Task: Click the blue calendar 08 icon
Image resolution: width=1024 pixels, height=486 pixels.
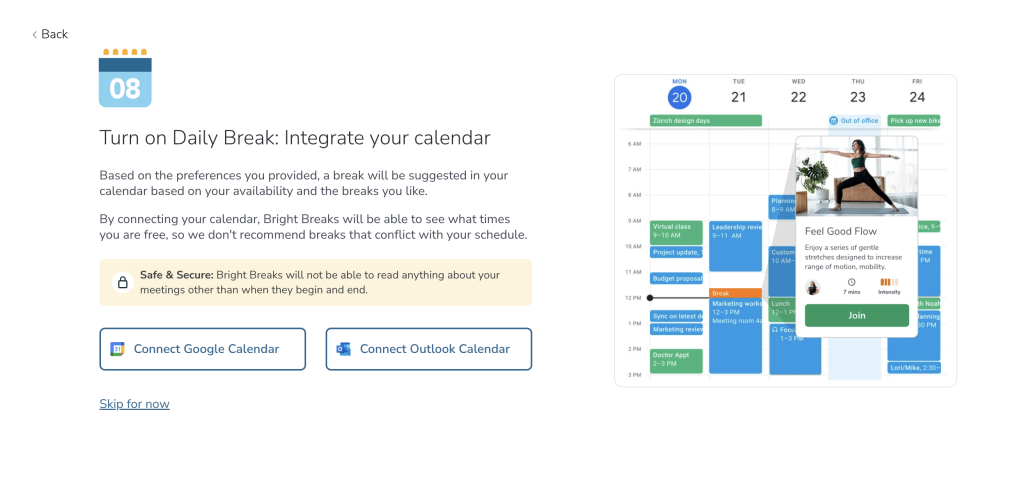Action: pos(125,78)
